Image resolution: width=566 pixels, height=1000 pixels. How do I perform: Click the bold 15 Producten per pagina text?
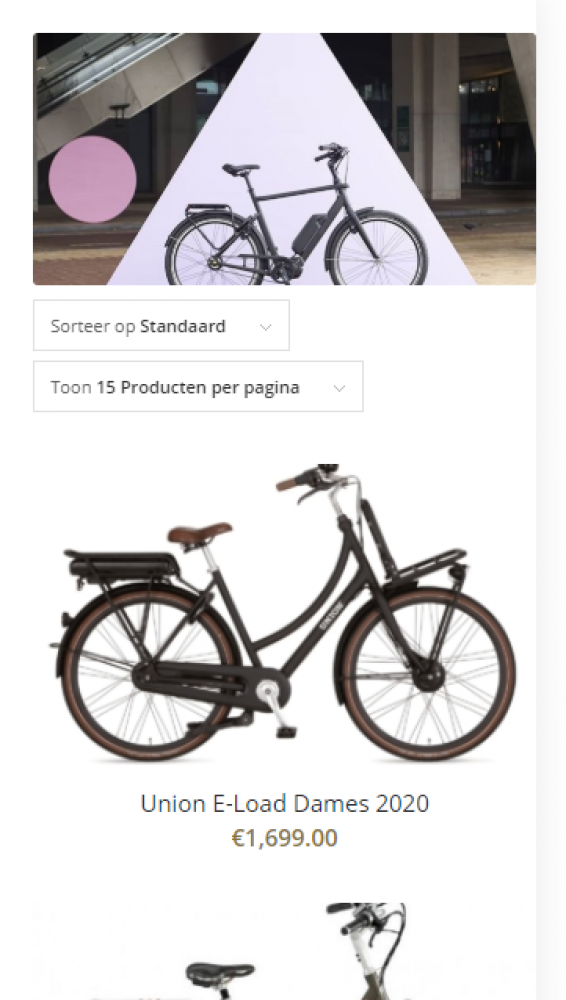[198, 387]
